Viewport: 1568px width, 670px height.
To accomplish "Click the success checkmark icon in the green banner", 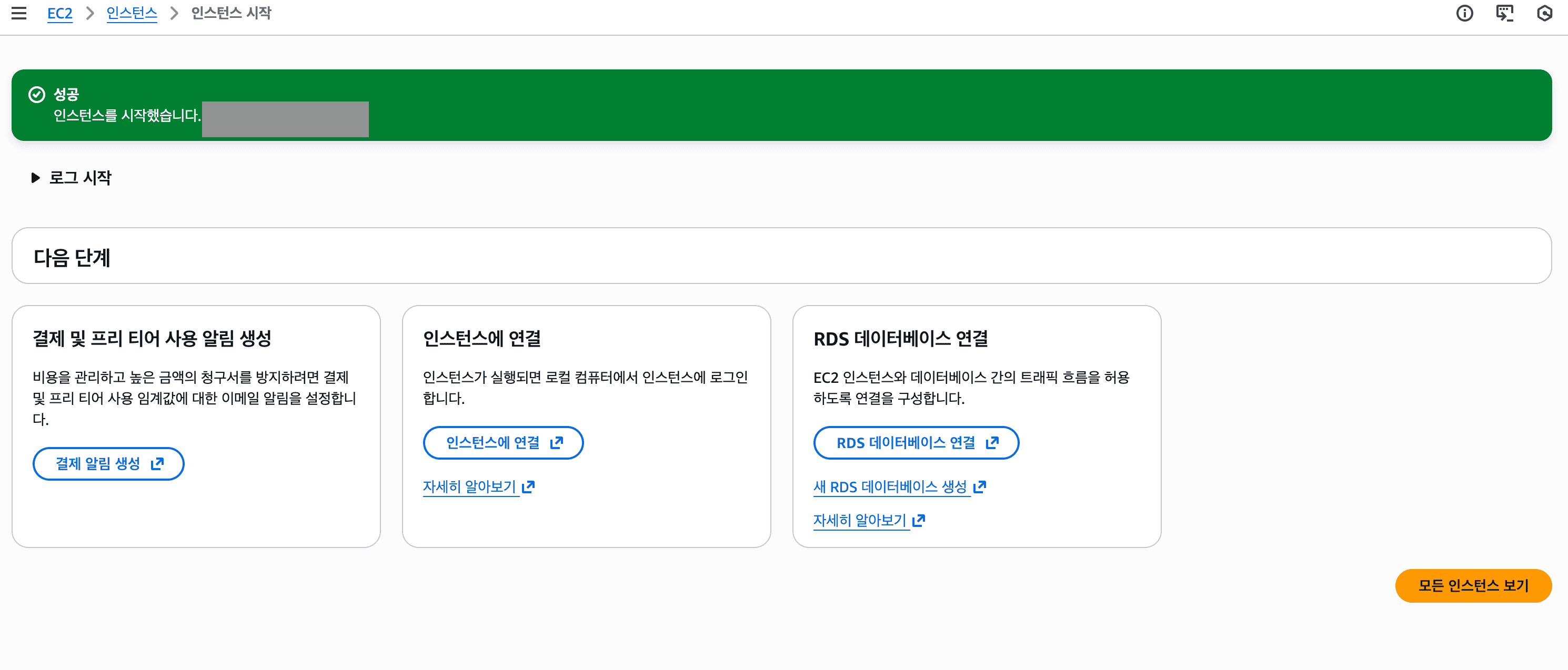I will [36, 94].
